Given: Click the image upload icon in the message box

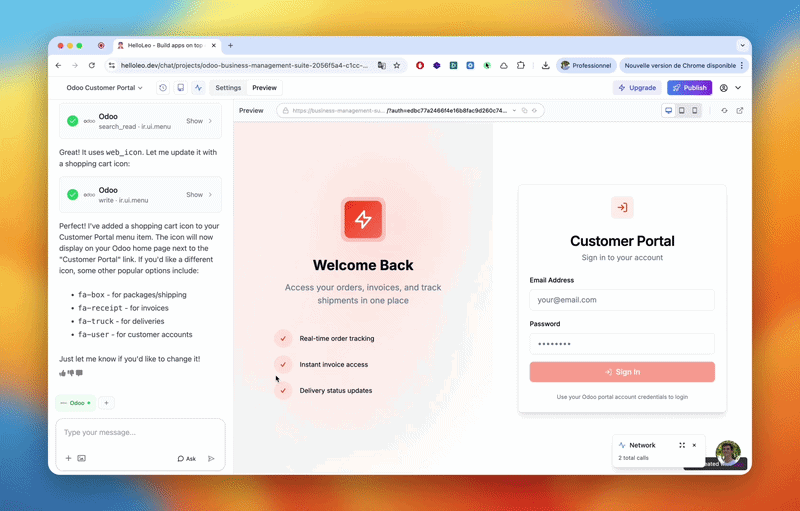Looking at the screenshot, I should click(x=82, y=458).
